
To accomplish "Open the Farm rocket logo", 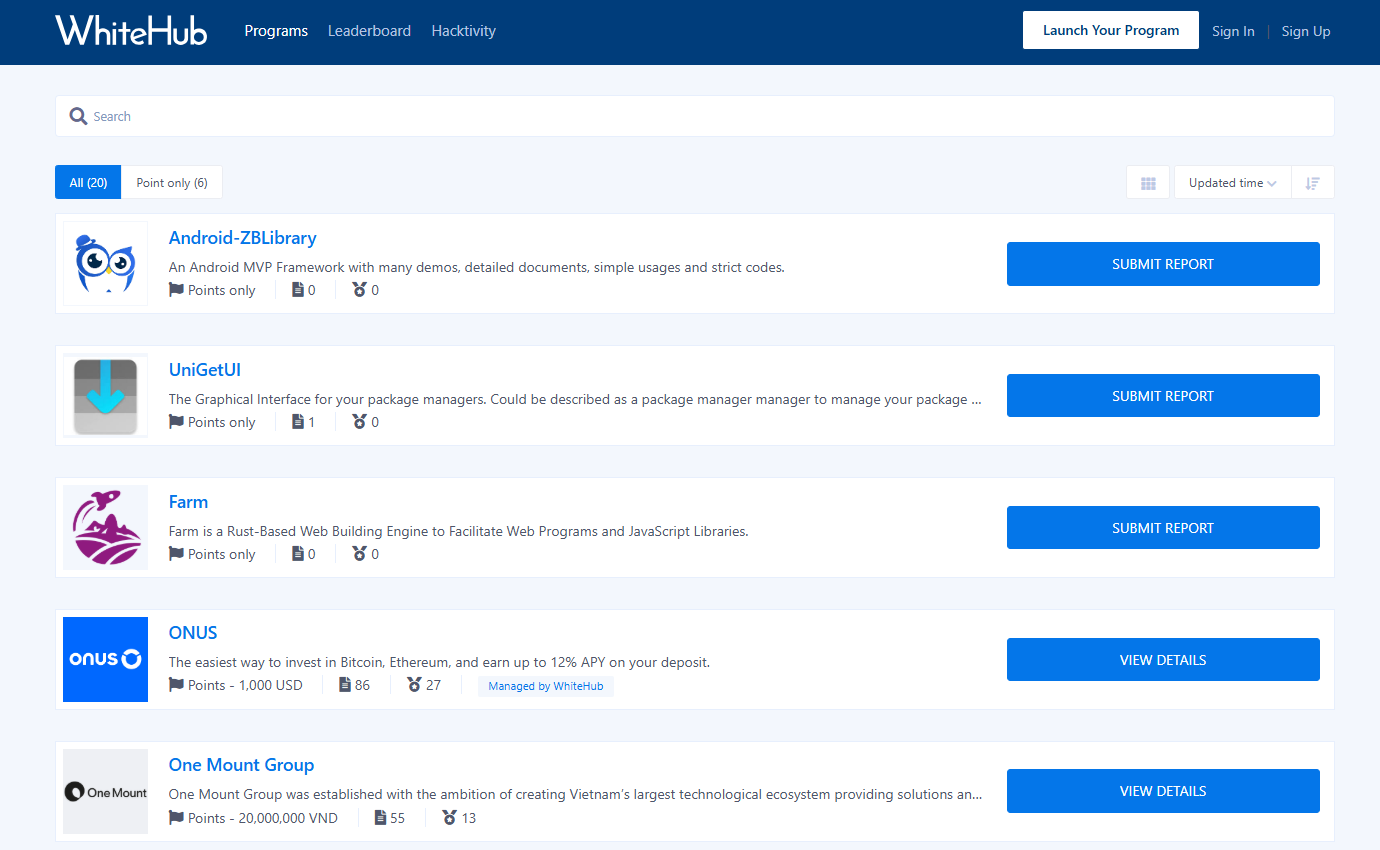I will pyautogui.click(x=105, y=527).
